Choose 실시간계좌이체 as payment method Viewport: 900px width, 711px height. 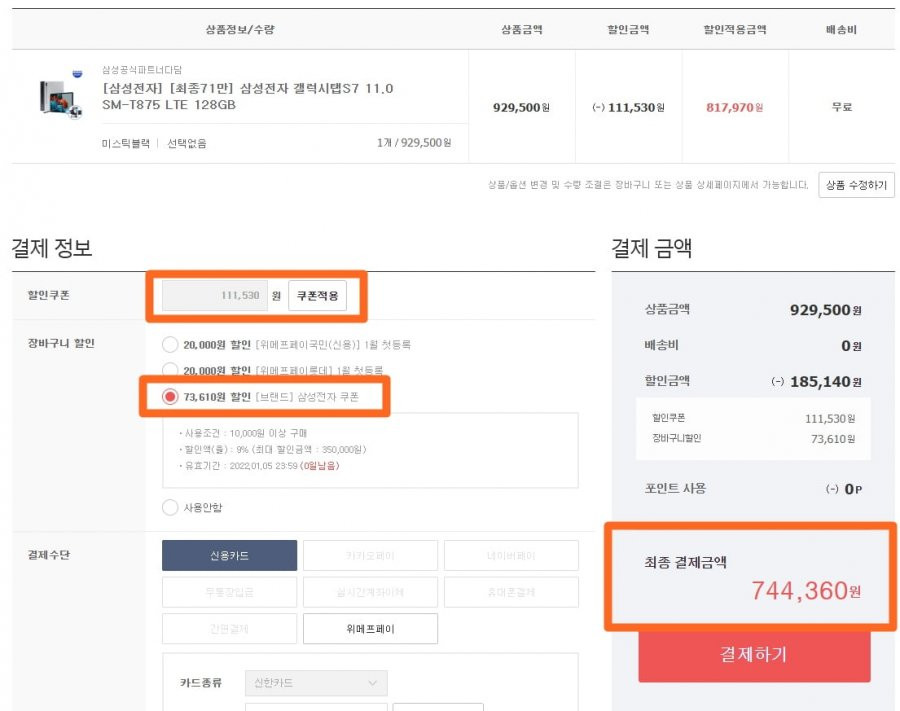point(370,592)
